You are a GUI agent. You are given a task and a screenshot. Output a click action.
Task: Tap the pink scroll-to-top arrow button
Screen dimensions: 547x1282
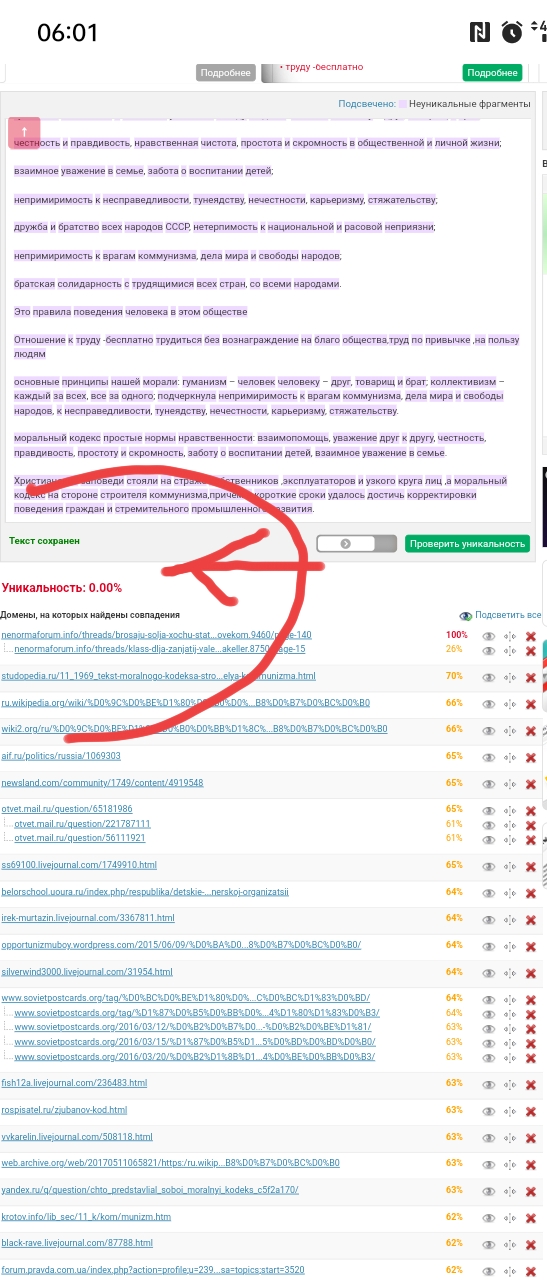coord(24,133)
